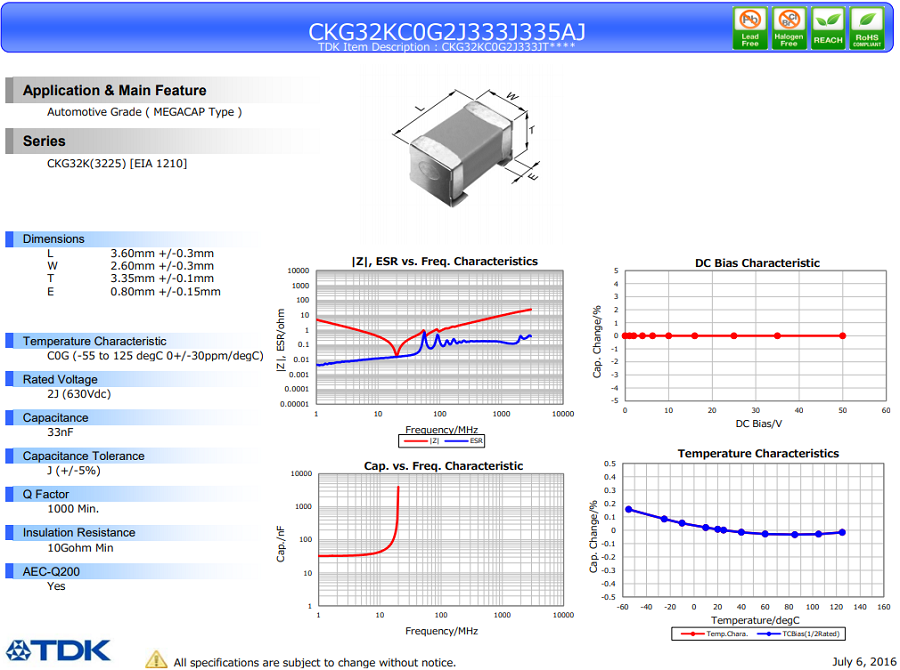Click the TCBias(1/2Rated) blue legend entry

tap(798, 634)
